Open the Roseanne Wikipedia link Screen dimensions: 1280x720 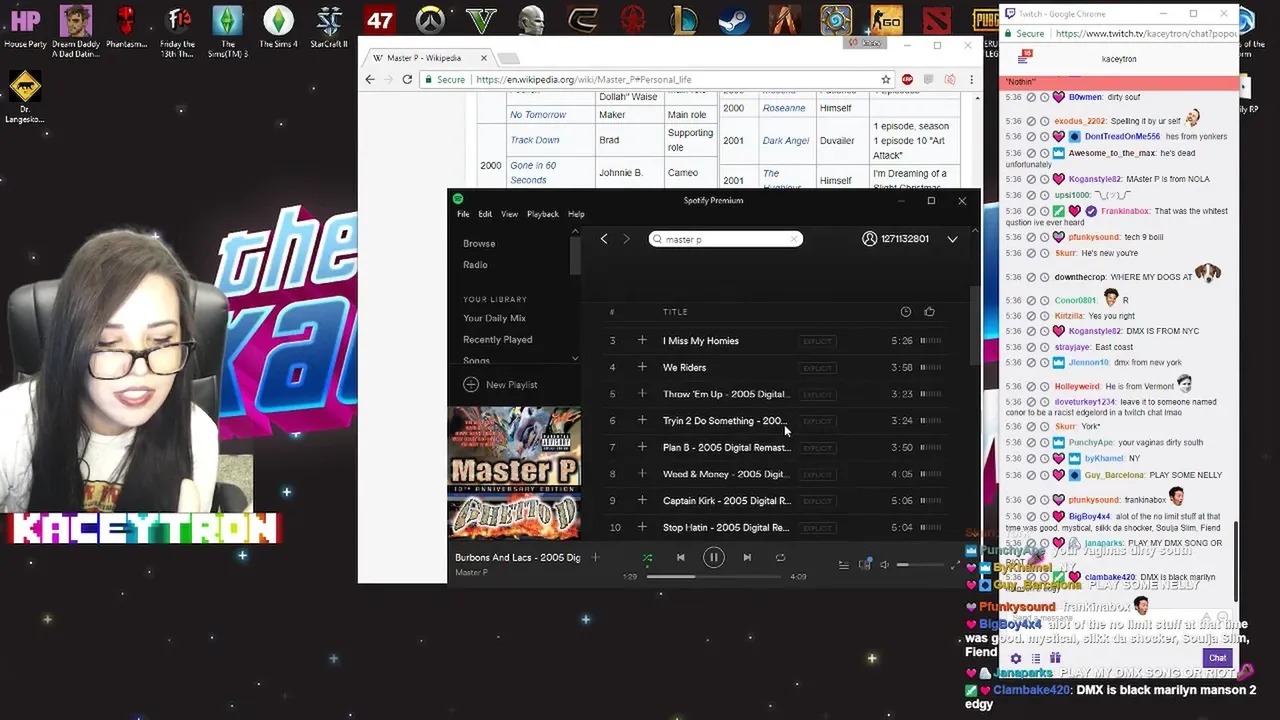coord(784,108)
